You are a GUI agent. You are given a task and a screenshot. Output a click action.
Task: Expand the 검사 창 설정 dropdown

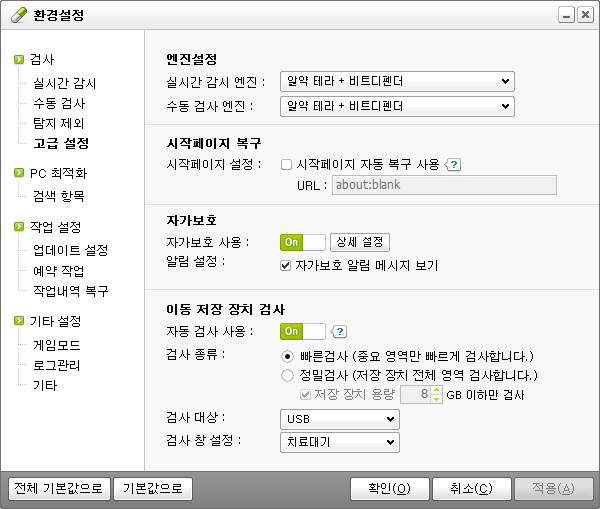pyautogui.click(x=341, y=441)
